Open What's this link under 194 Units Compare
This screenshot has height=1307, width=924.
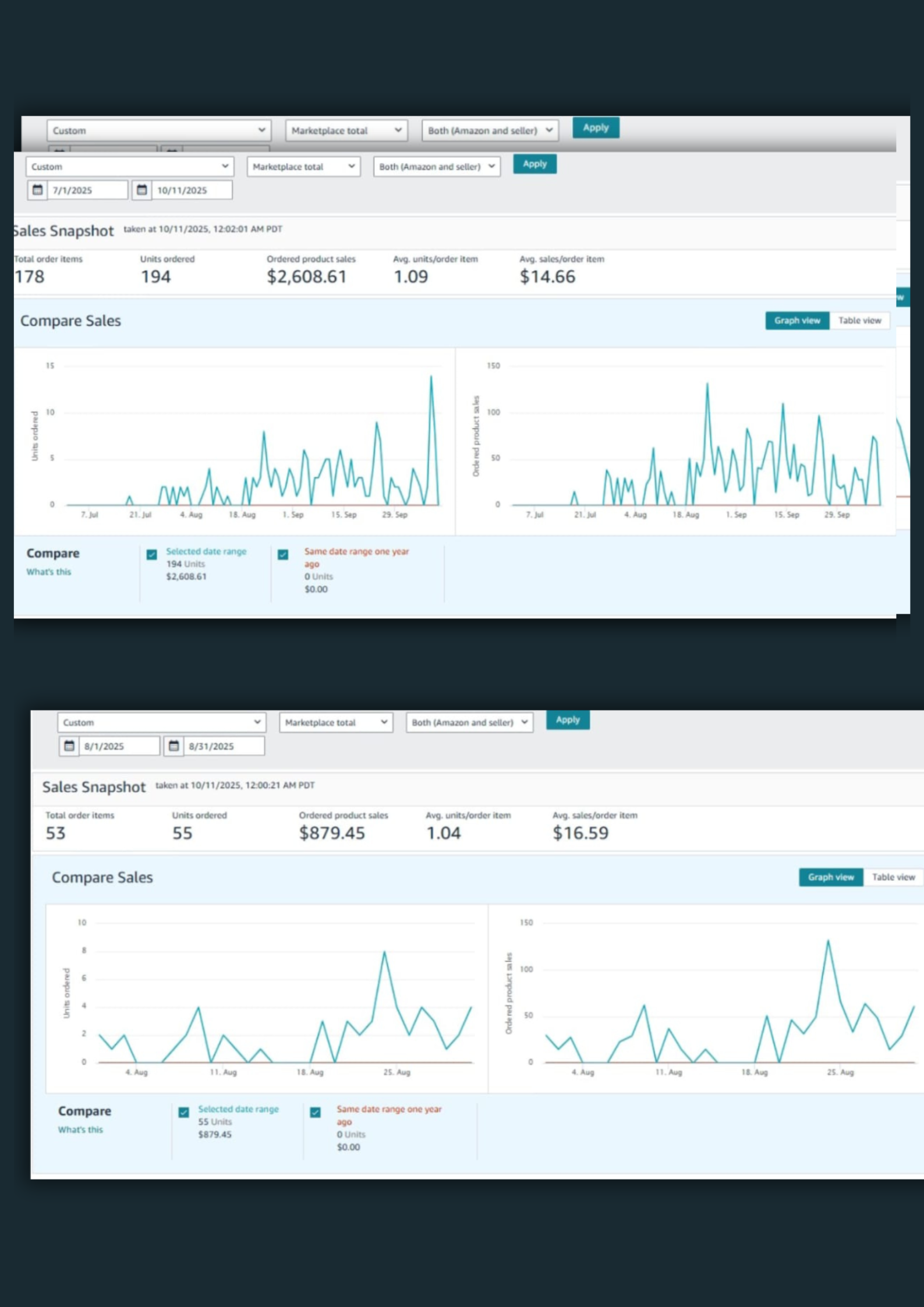click(49, 572)
